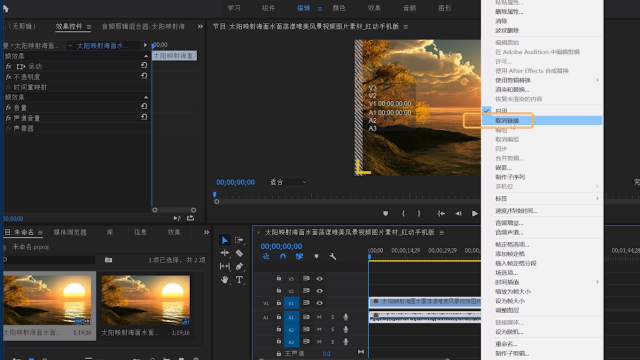Click the timeline wrench settings icon

pos(333,256)
